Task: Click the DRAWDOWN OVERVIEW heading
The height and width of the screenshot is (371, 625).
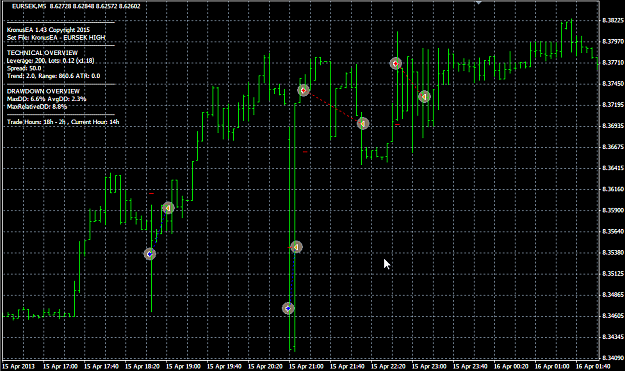Action: point(43,91)
